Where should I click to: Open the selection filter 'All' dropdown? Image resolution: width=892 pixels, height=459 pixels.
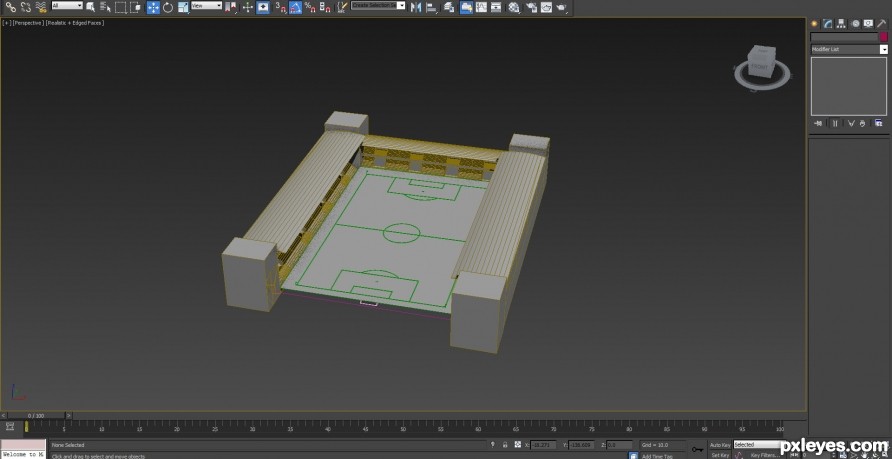click(x=67, y=5)
